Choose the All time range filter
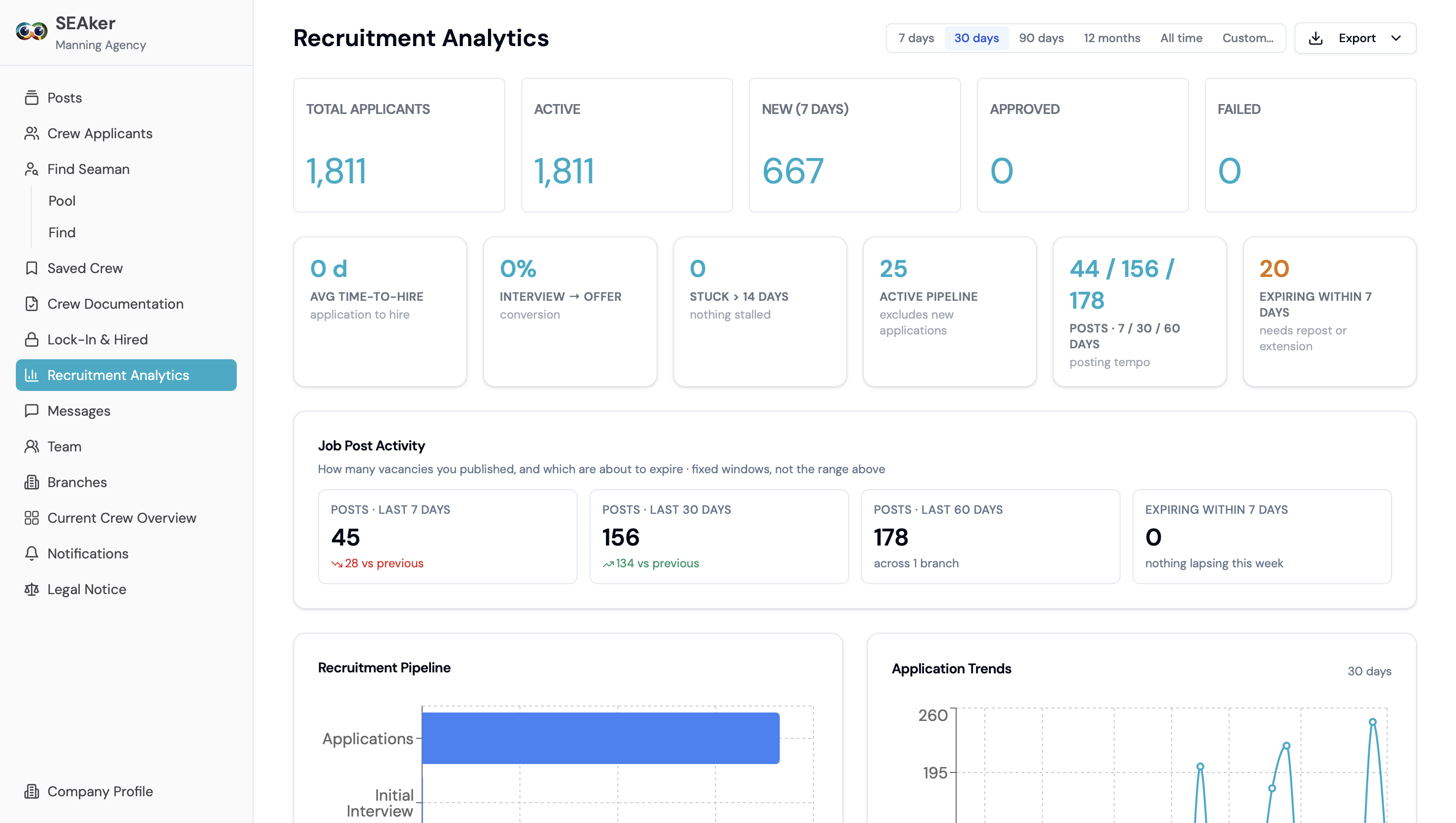This screenshot has height=823, width=1456. pyautogui.click(x=1181, y=38)
